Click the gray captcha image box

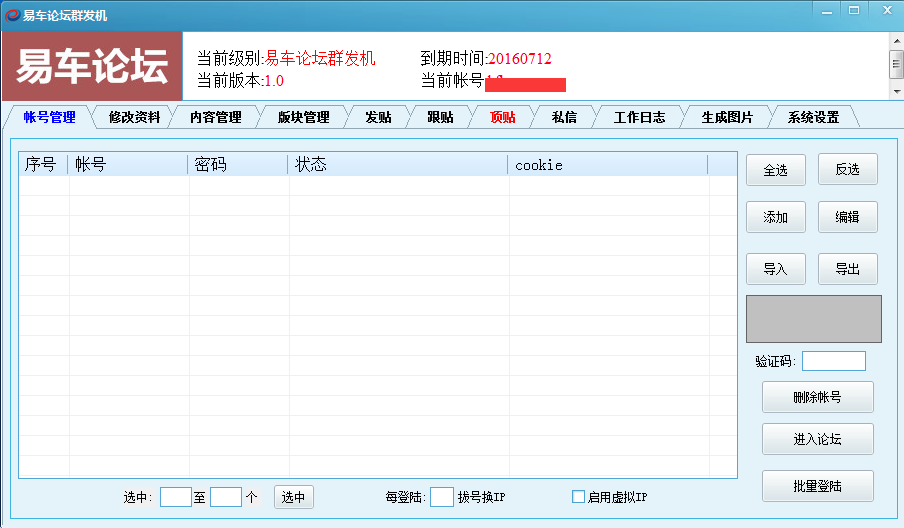(x=813, y=319)
